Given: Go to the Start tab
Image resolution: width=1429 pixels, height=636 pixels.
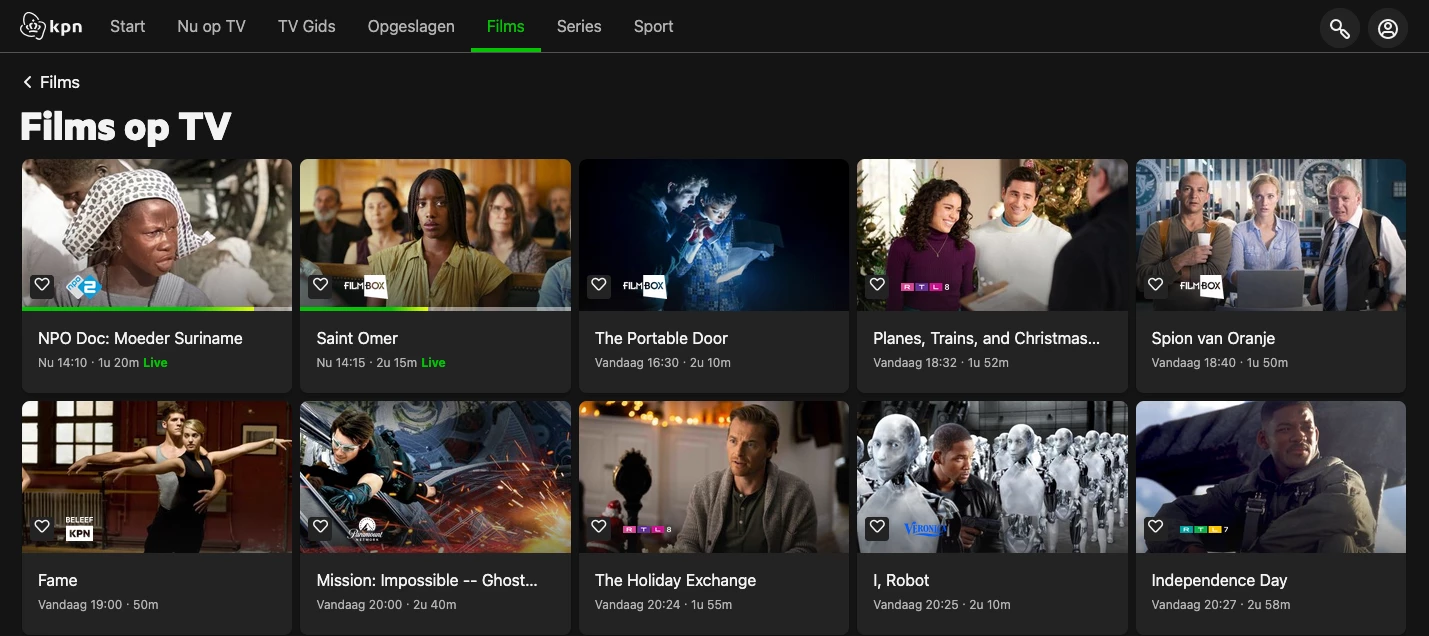Looking at the screenshot, I should 128,27.
